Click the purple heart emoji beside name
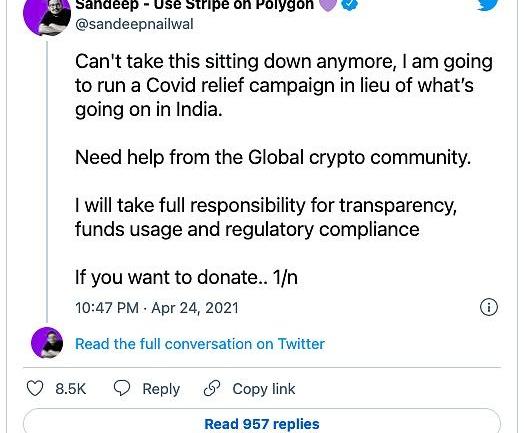Image resolution: width=524 pixels, height=433 pixels. click(x=328, y=5)
